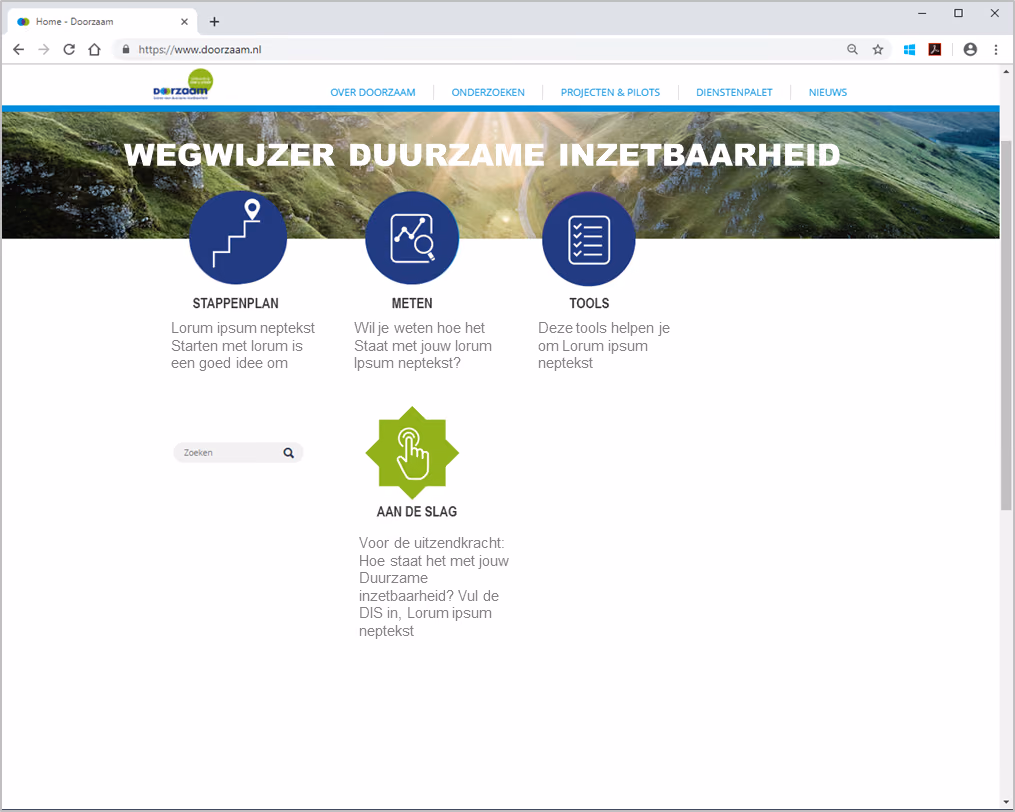This screenshot has height=812, width=1015.
Task: Go to Doorzaam logo homepage
Action: coord(183,84)
